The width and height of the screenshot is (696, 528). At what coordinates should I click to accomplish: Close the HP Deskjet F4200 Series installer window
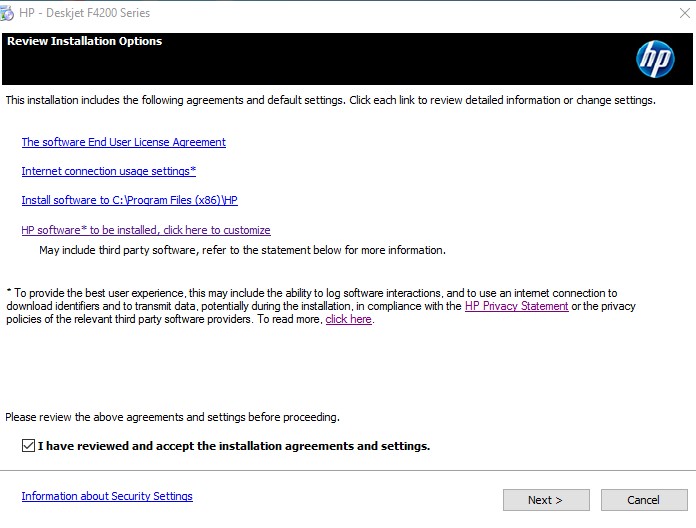pos(685,13)
